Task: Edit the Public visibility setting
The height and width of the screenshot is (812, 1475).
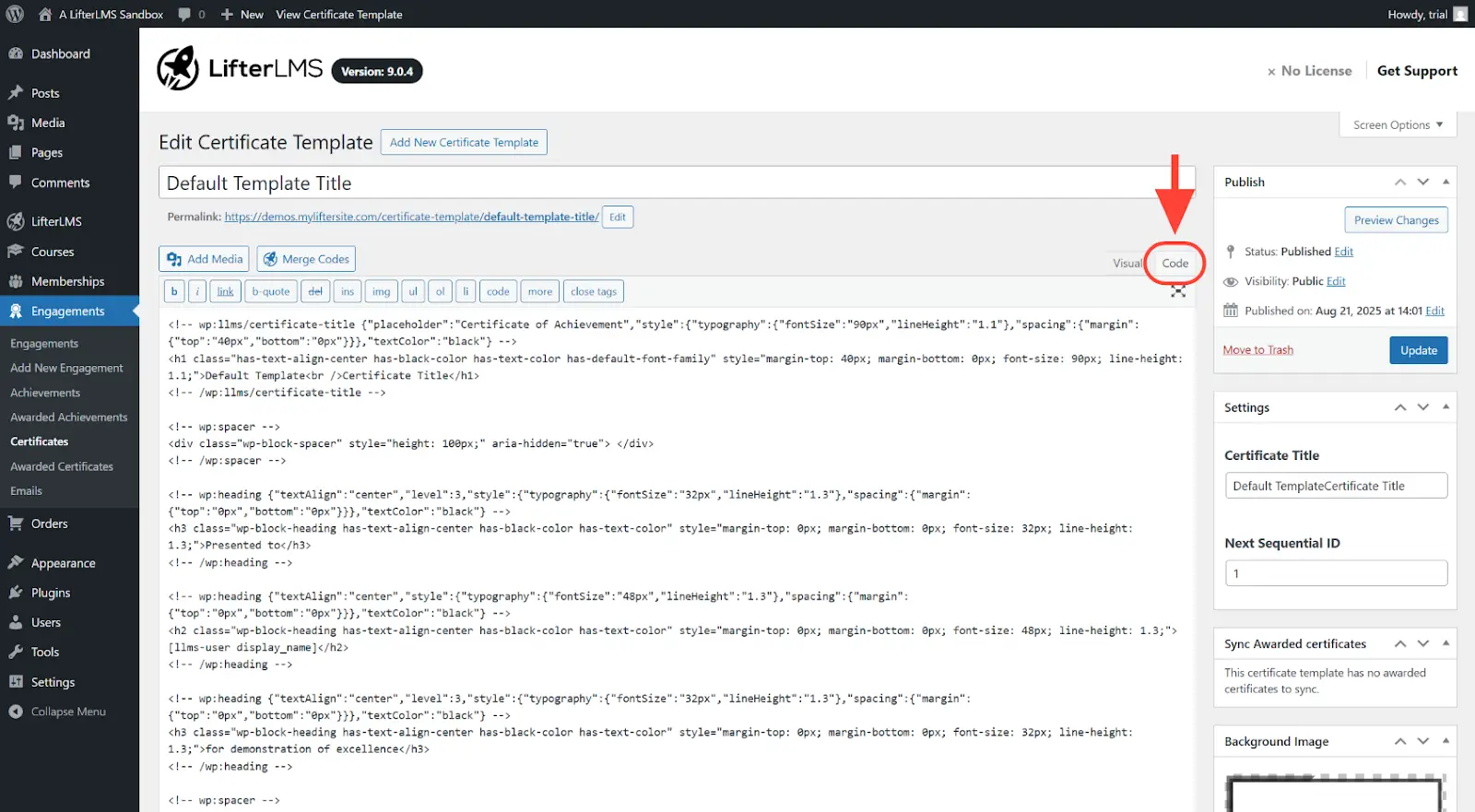Action: point(1336,281)
